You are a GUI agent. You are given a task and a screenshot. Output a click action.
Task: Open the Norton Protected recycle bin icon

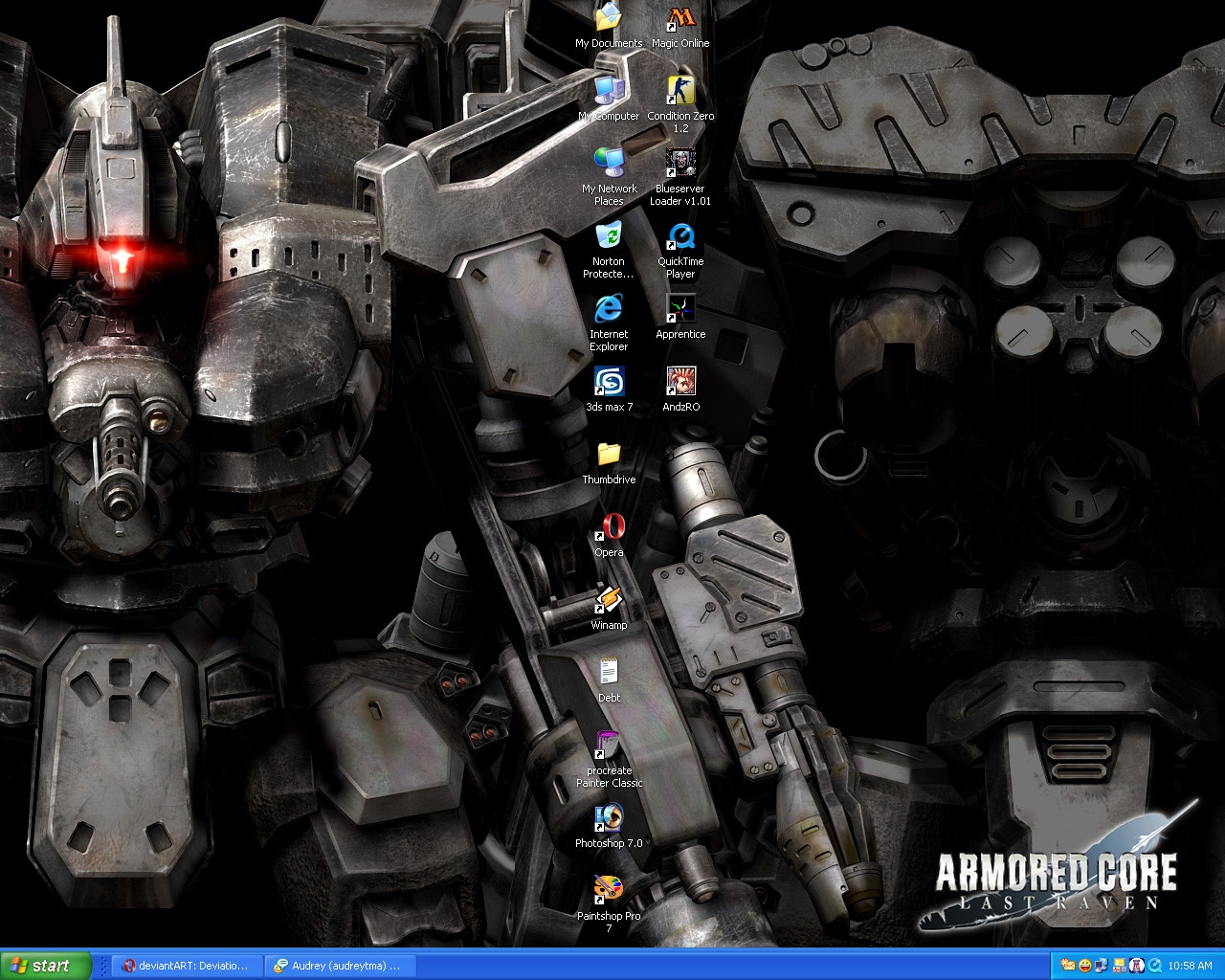pyautogui.click(x=609, y=250)
